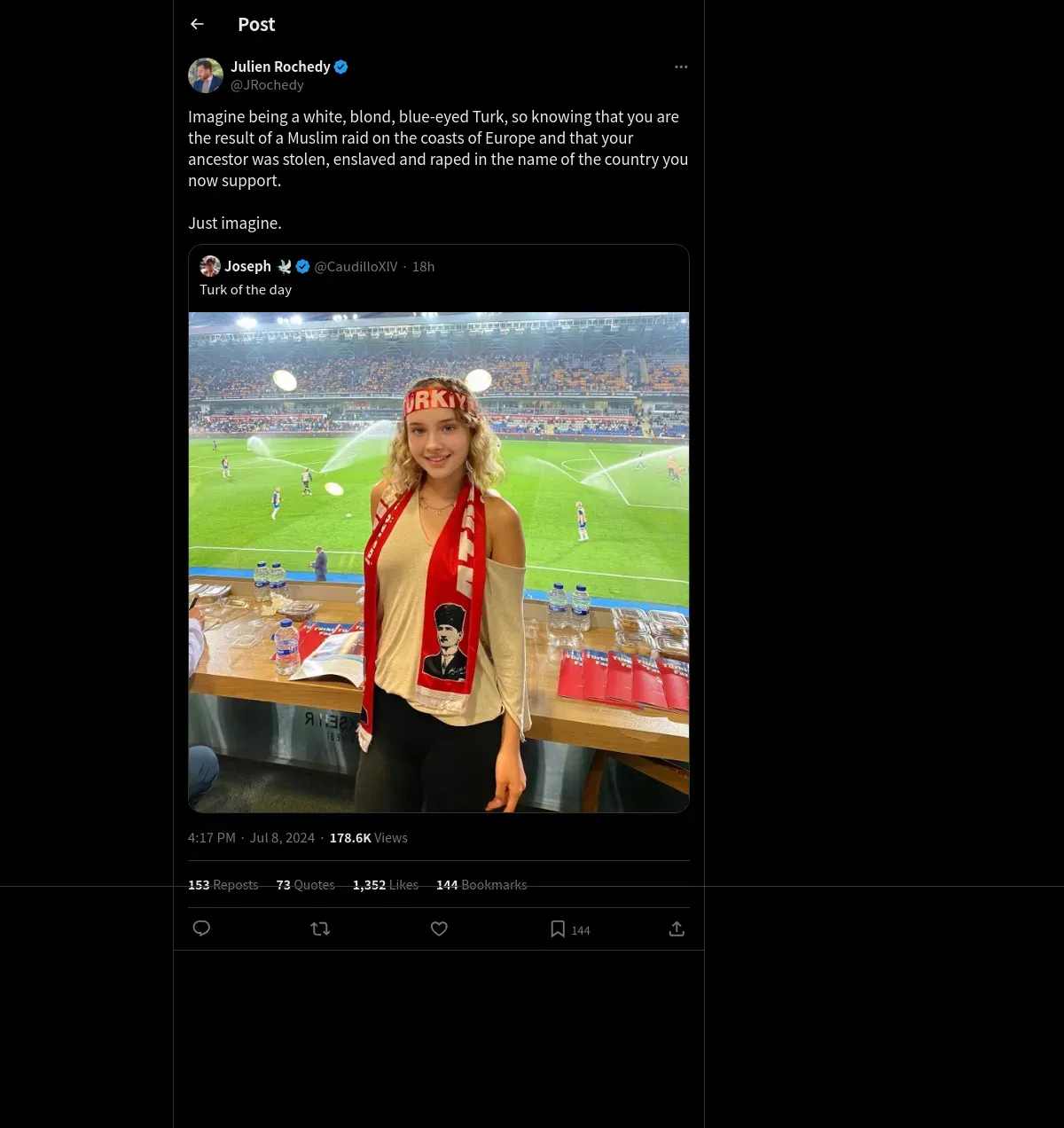This screenshot has width=1064, height=1128.
Task: Click the Julien Rochedy display name
Action: (280, 67)
